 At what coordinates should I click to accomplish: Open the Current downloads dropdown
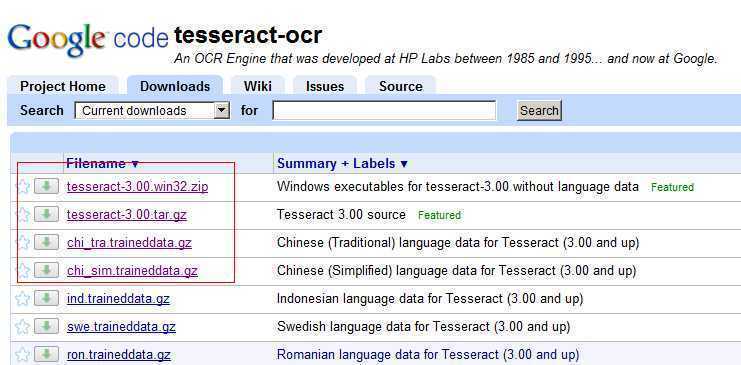click(152, 111)
